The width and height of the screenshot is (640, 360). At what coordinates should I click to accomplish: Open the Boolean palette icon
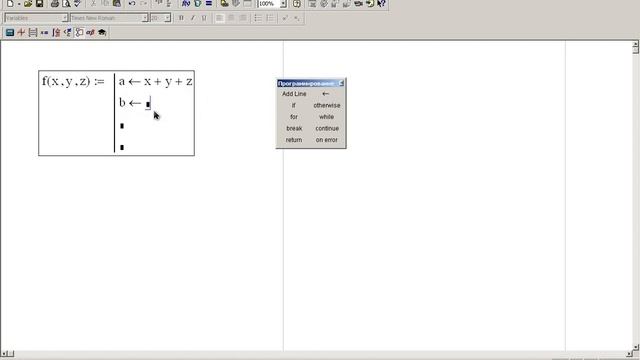click(68, 32)
